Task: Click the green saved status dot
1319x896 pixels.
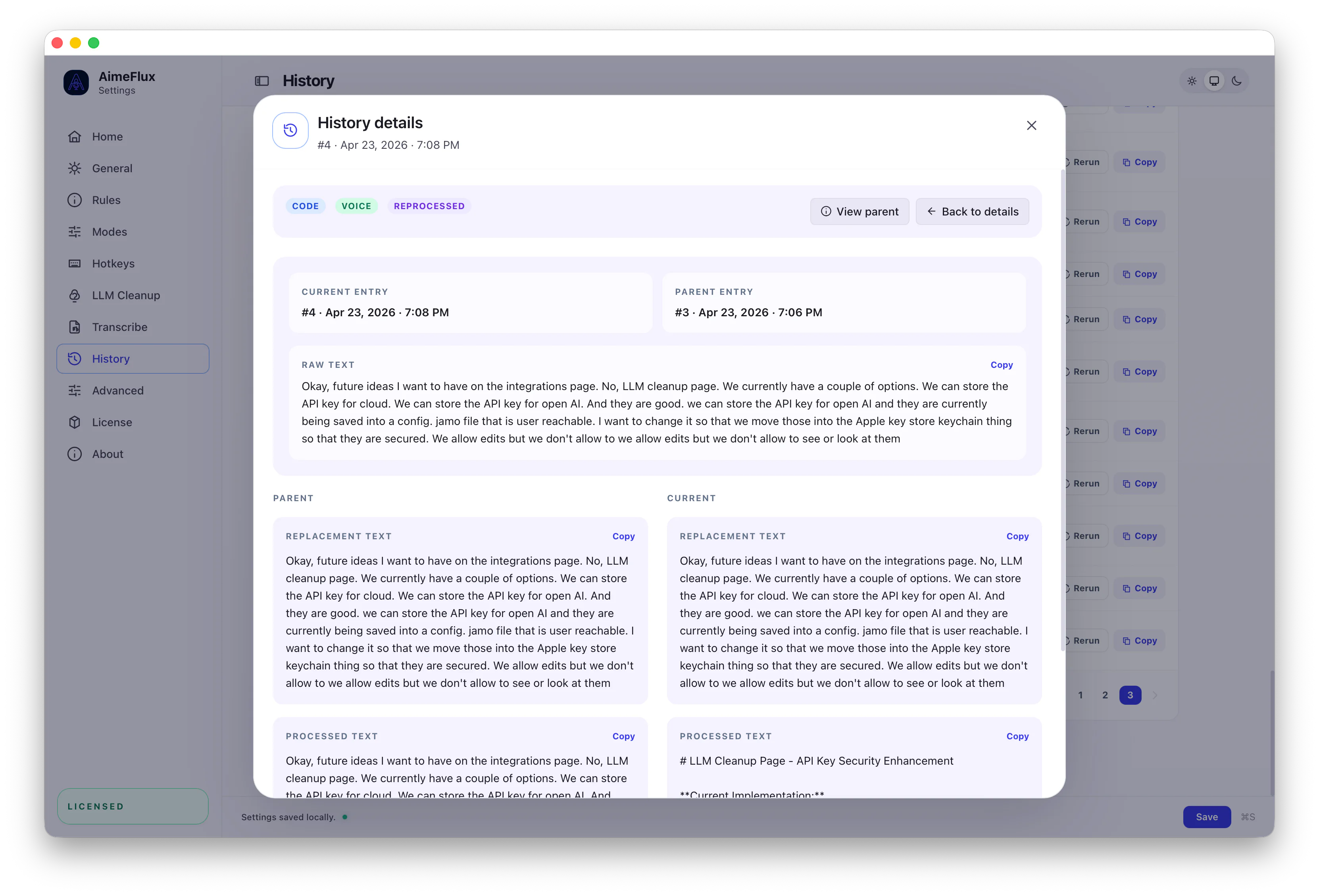Action: click(x=345, y=817)
